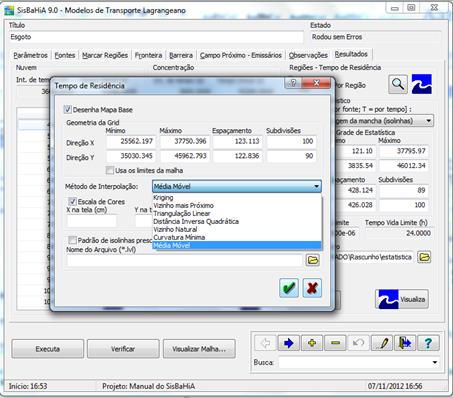Click the Verificar button

click(x=123, y=349)
